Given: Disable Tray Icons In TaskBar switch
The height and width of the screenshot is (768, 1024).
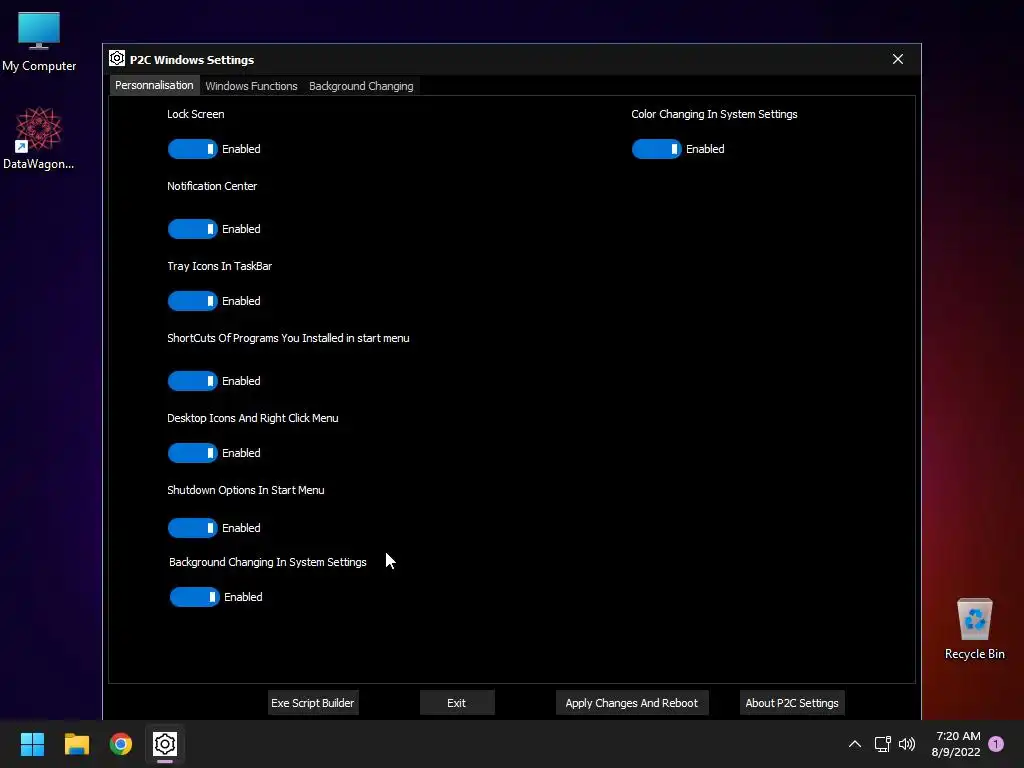Looking at the screenshot, I should [193, 301].
